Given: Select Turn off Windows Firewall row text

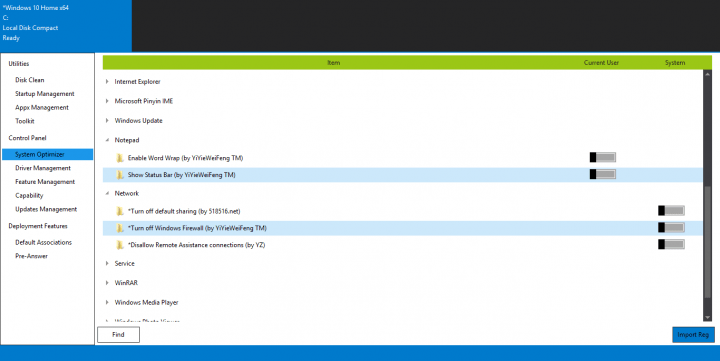Looking at the screenshot, I should 197,228.
